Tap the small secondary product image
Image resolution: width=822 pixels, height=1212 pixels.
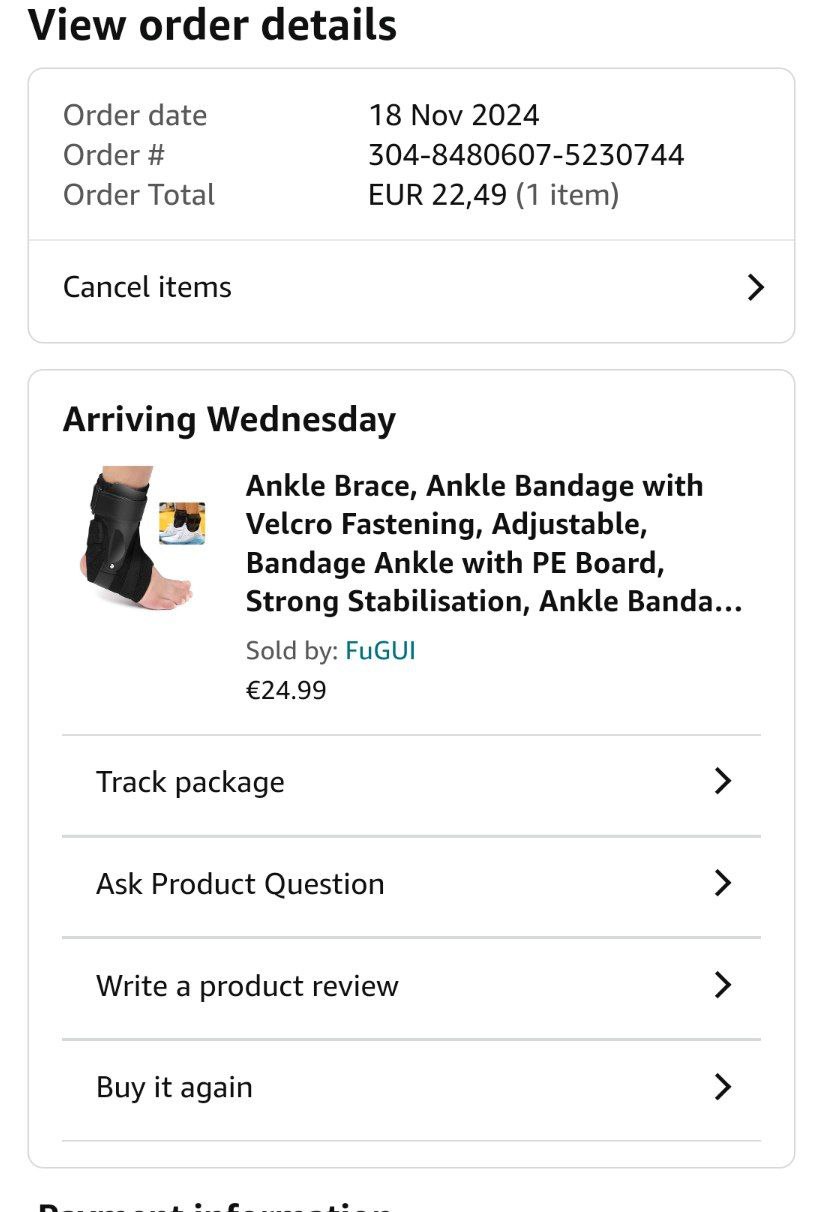coord(182,523)
